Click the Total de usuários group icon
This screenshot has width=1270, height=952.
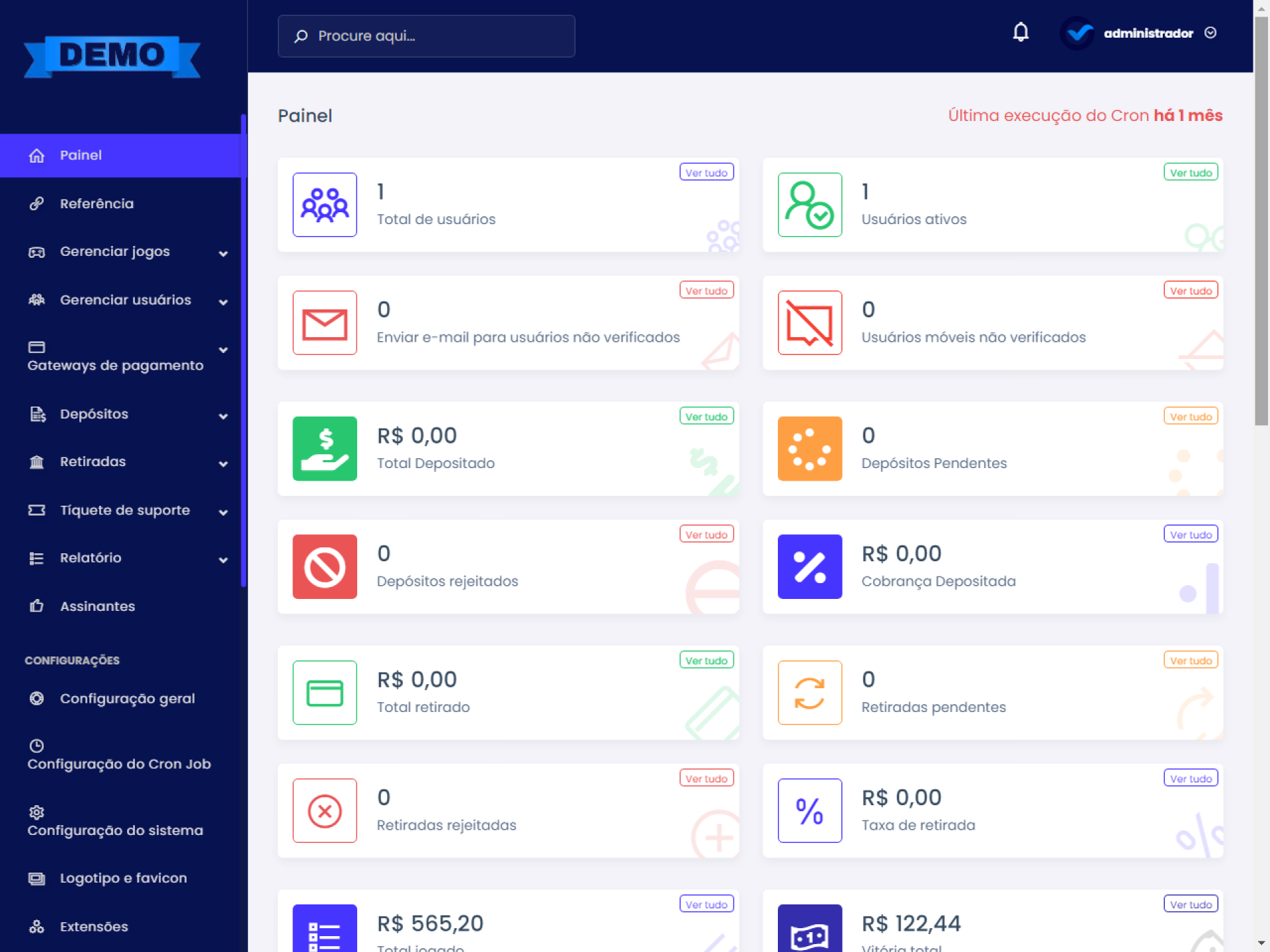325,204
